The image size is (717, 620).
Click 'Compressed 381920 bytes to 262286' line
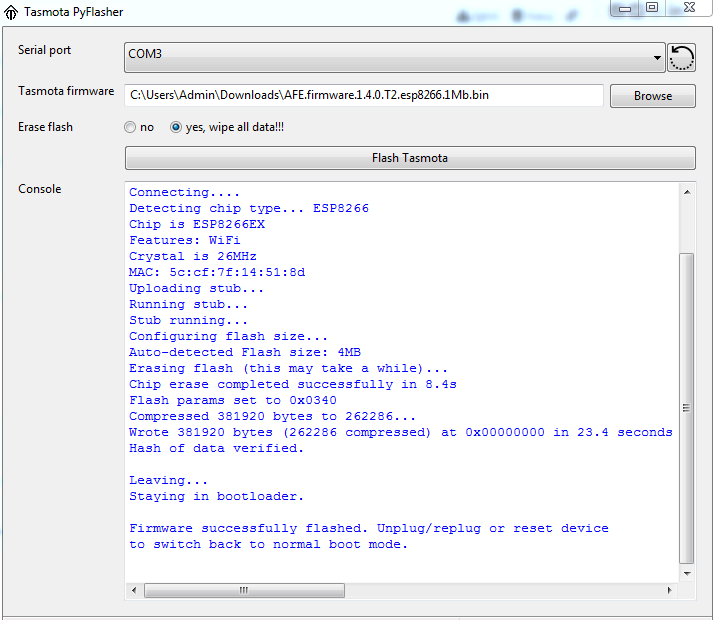[x=273, y=417]
